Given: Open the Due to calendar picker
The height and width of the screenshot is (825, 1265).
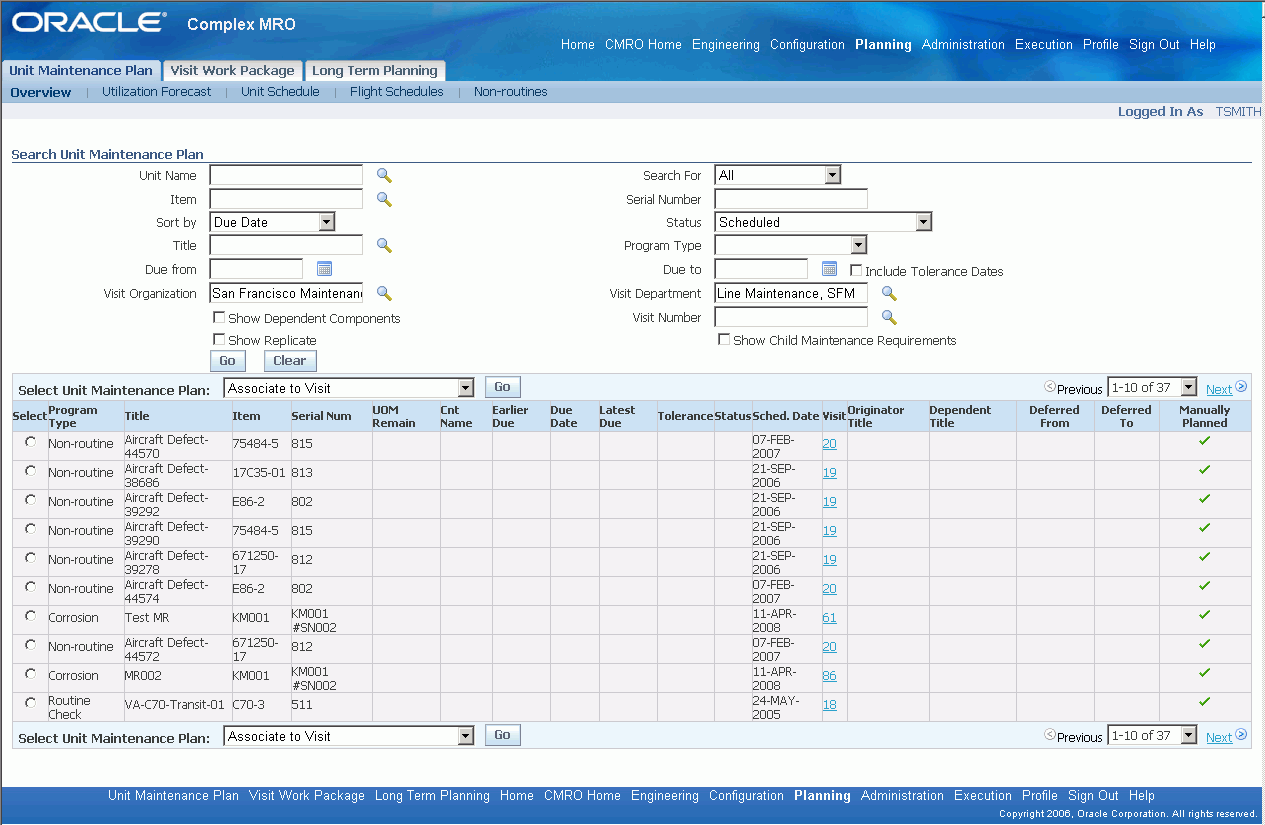Looking at the screenshot, I should click(829, 268).
